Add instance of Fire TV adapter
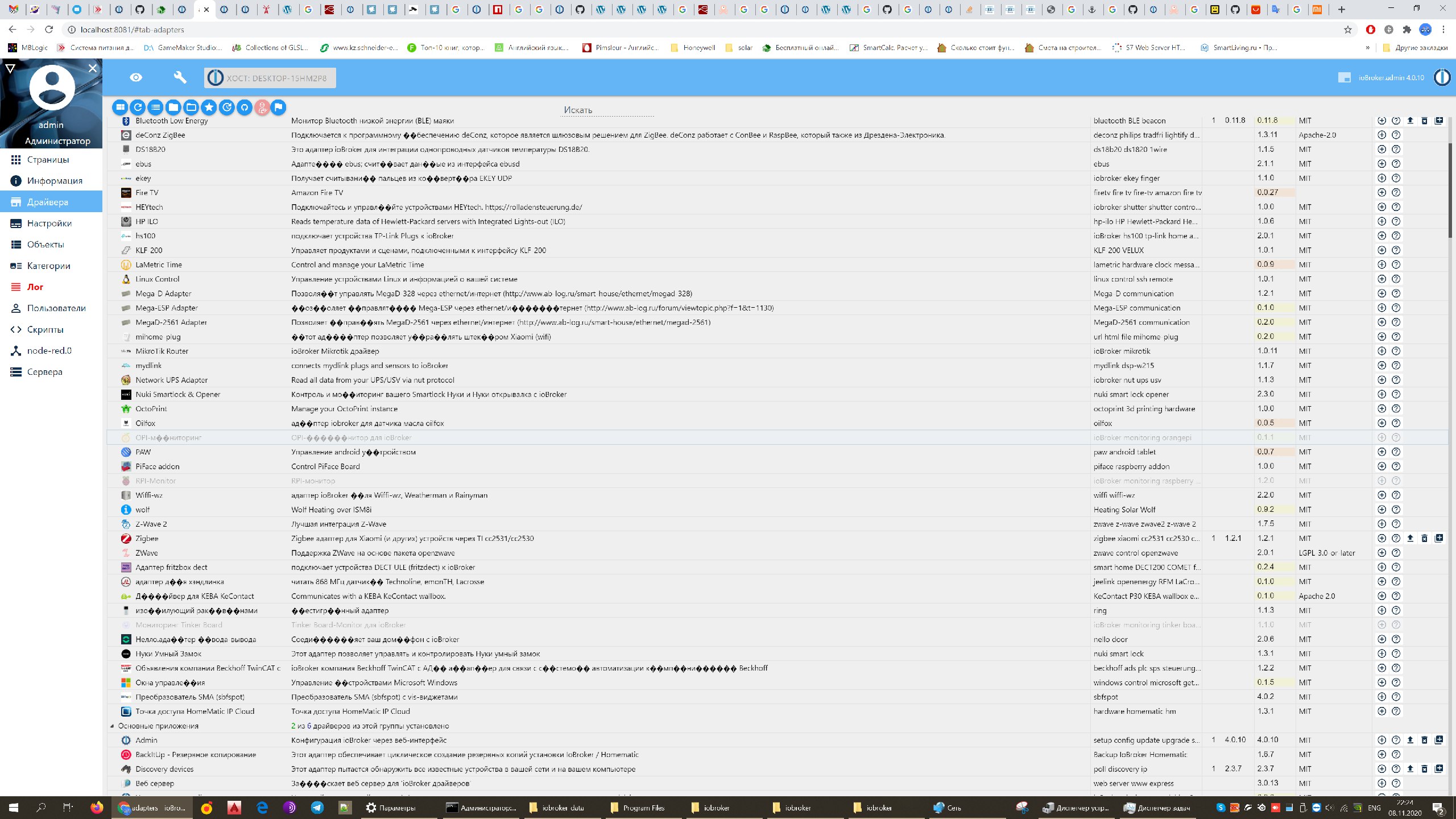Screen dimensions: 1456x819 (1381, 192)
